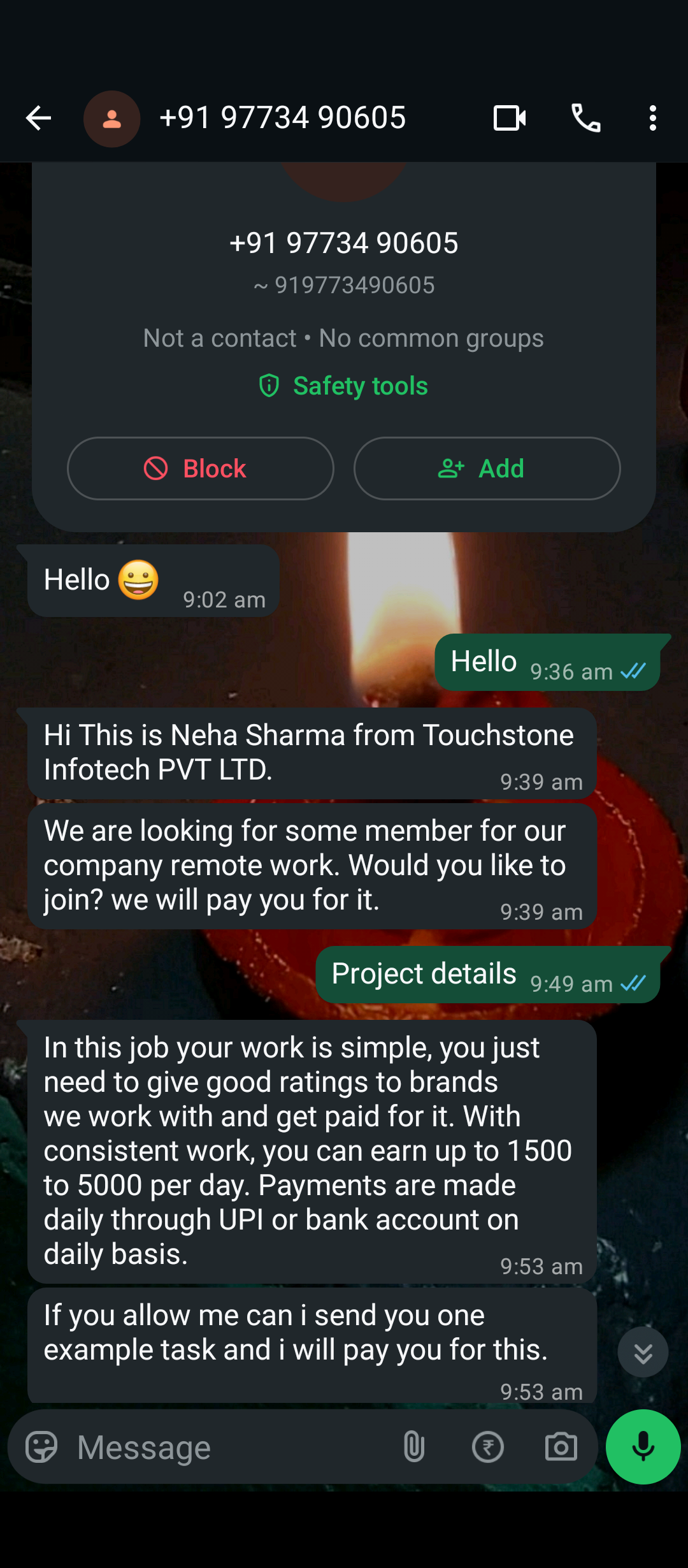Open the three-dot more options menu
This screenshot has height=1568, width=688.
click(652, 119)
